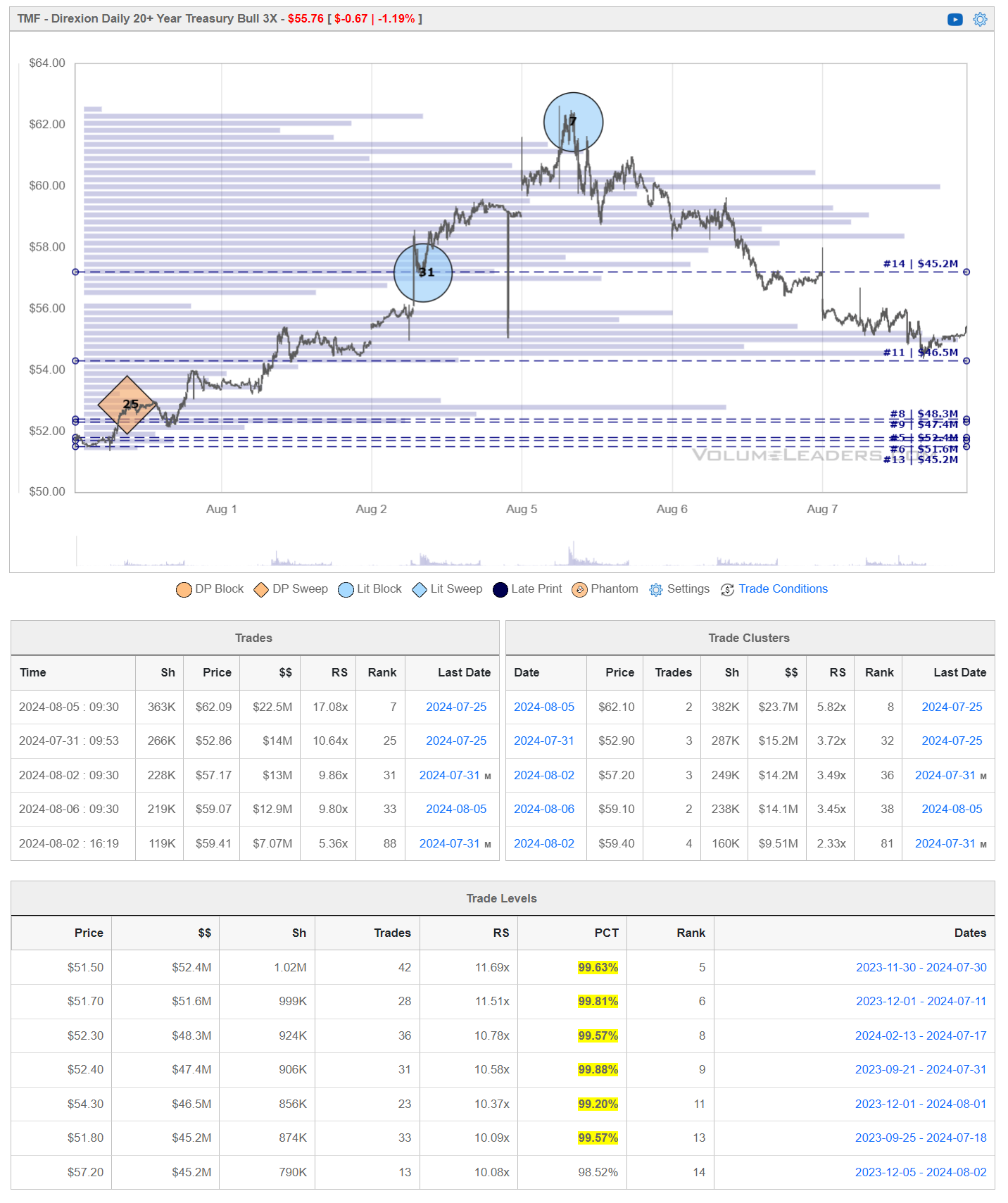Open last date 2024-08-05 for rank 33 trade
Viewport: 1008px width, 1203px height.
point(456,810)
